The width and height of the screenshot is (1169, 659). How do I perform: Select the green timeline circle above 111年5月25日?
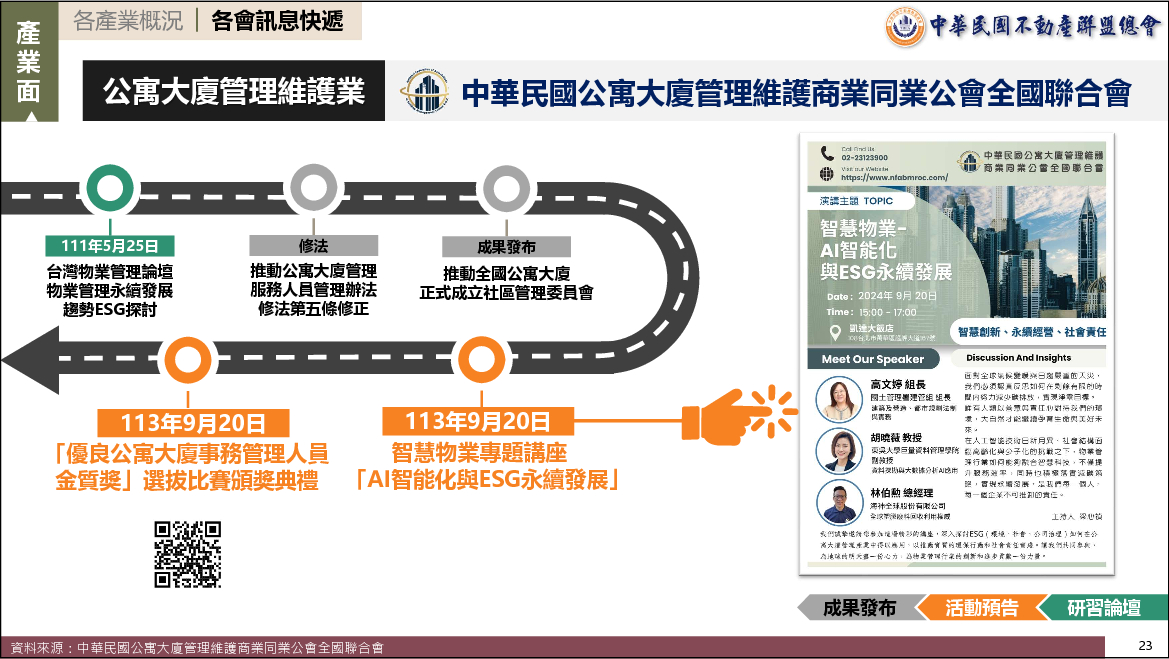(110, 187)
